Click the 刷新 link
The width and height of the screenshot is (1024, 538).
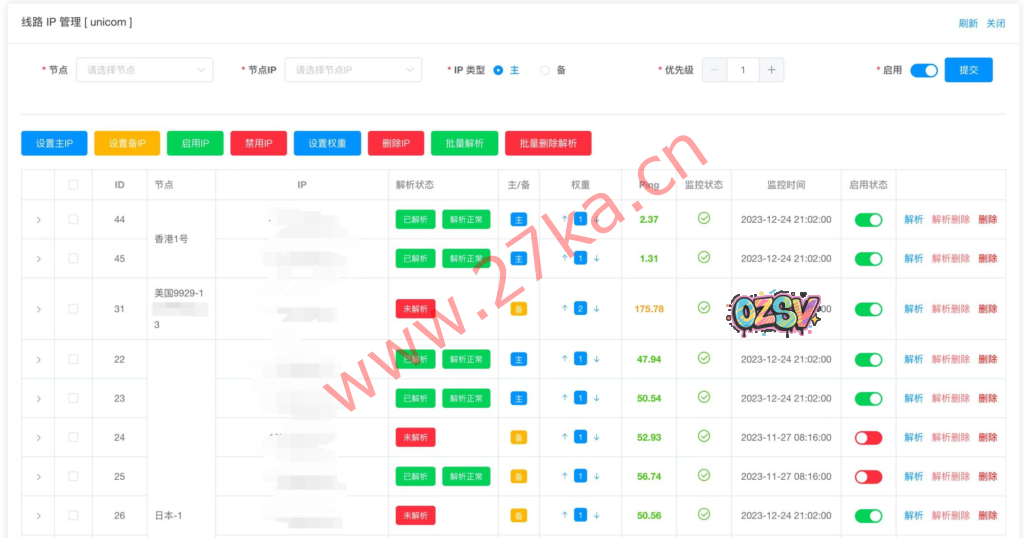968,24
